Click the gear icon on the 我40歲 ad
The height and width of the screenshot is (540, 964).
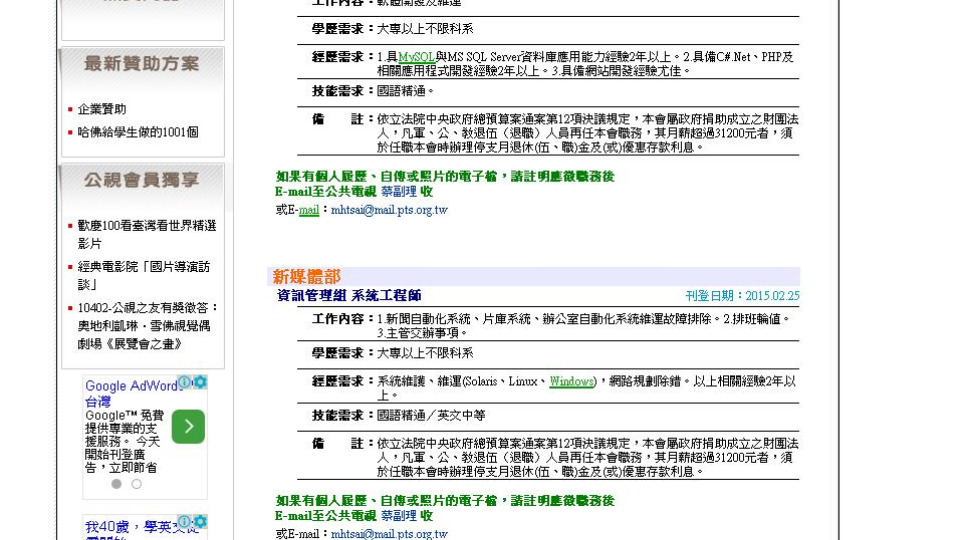click(x=200, y=521)
